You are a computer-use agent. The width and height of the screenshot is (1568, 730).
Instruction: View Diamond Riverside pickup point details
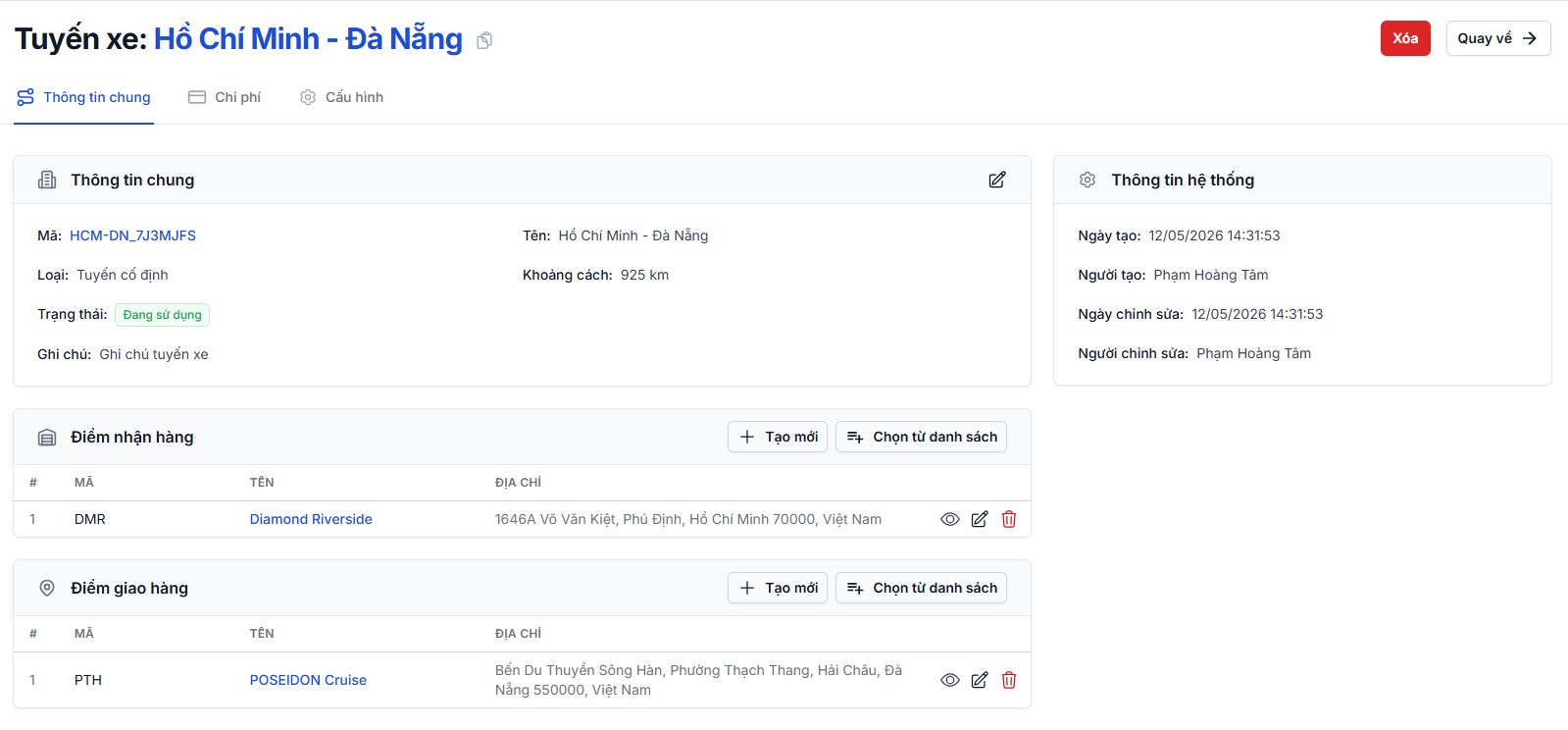pos(950,519)
